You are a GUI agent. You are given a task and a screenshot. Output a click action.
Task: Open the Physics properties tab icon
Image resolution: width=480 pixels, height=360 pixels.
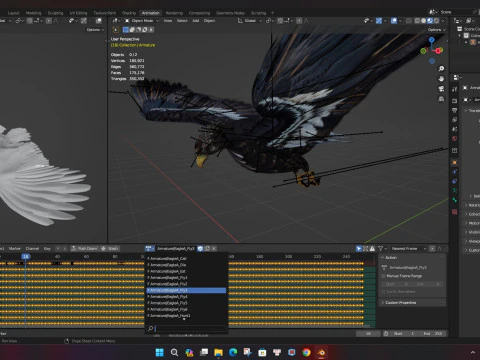454,172
